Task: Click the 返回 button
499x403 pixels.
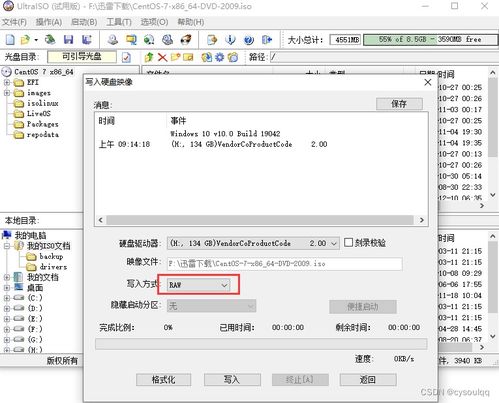Action: click(x=368, y=379)
